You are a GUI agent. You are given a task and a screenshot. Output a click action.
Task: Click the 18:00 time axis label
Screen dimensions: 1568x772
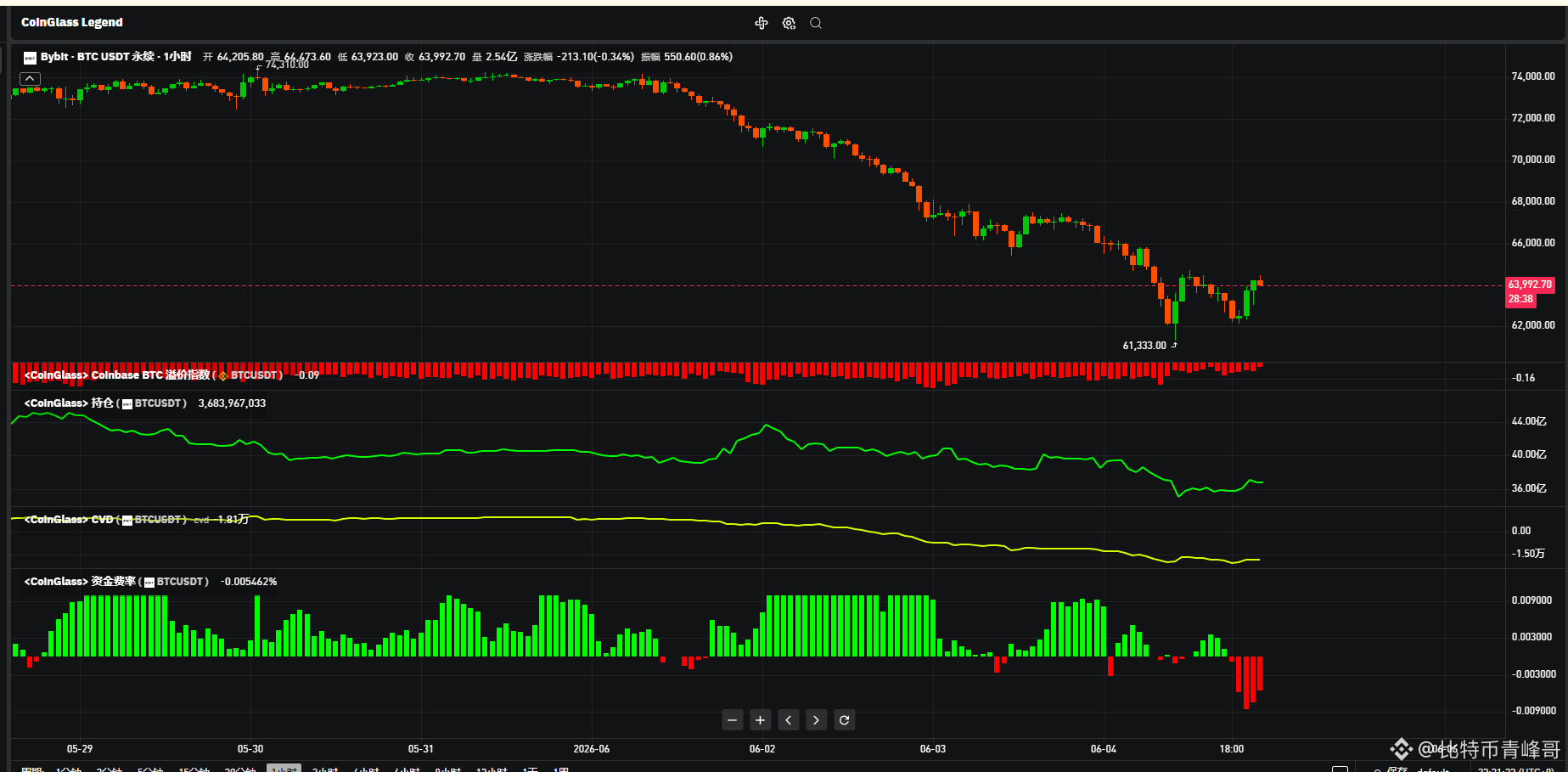pos(1232,749)
